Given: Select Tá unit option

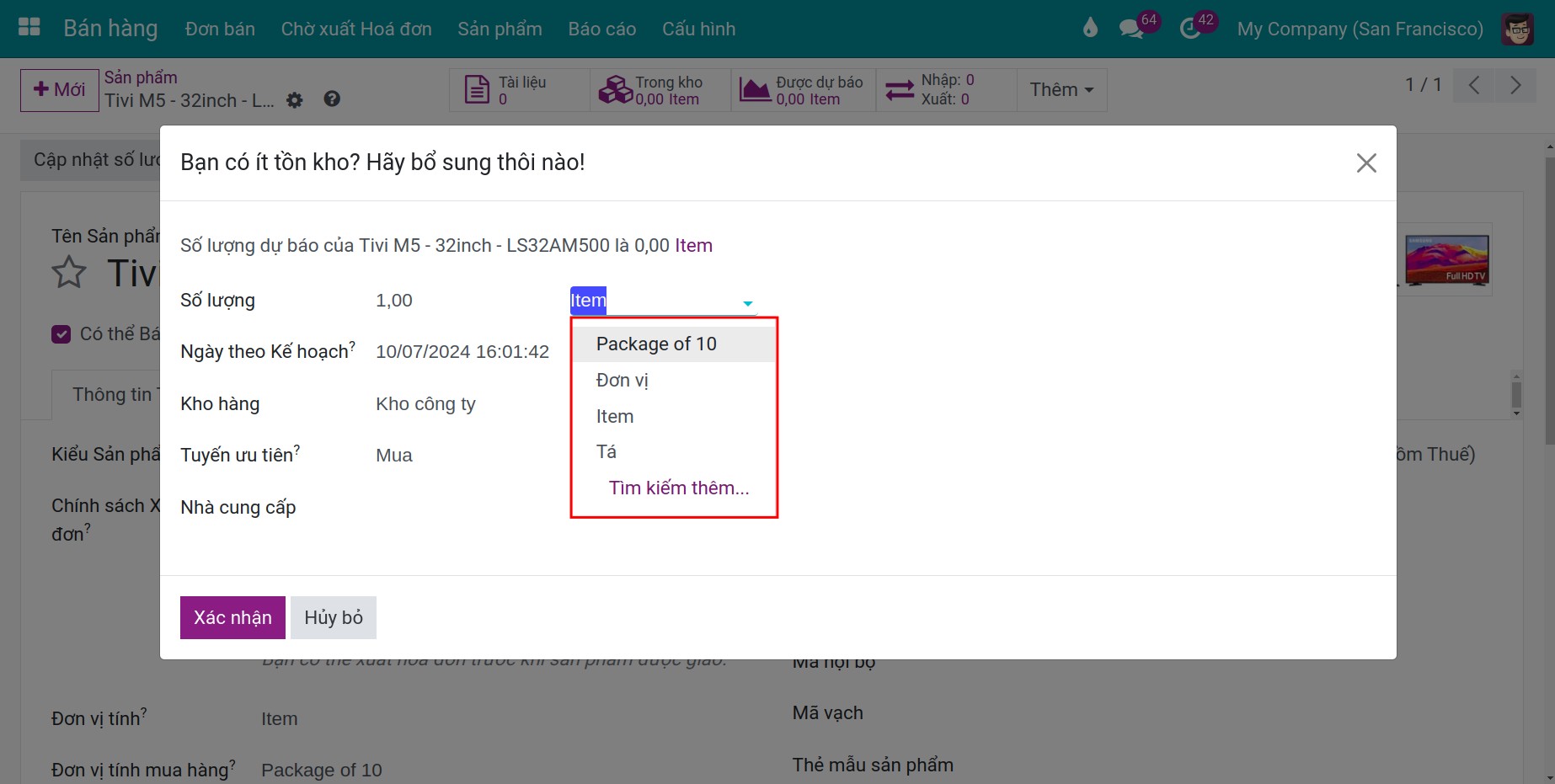Looking at the screenshot, I should tap(673, 451).
